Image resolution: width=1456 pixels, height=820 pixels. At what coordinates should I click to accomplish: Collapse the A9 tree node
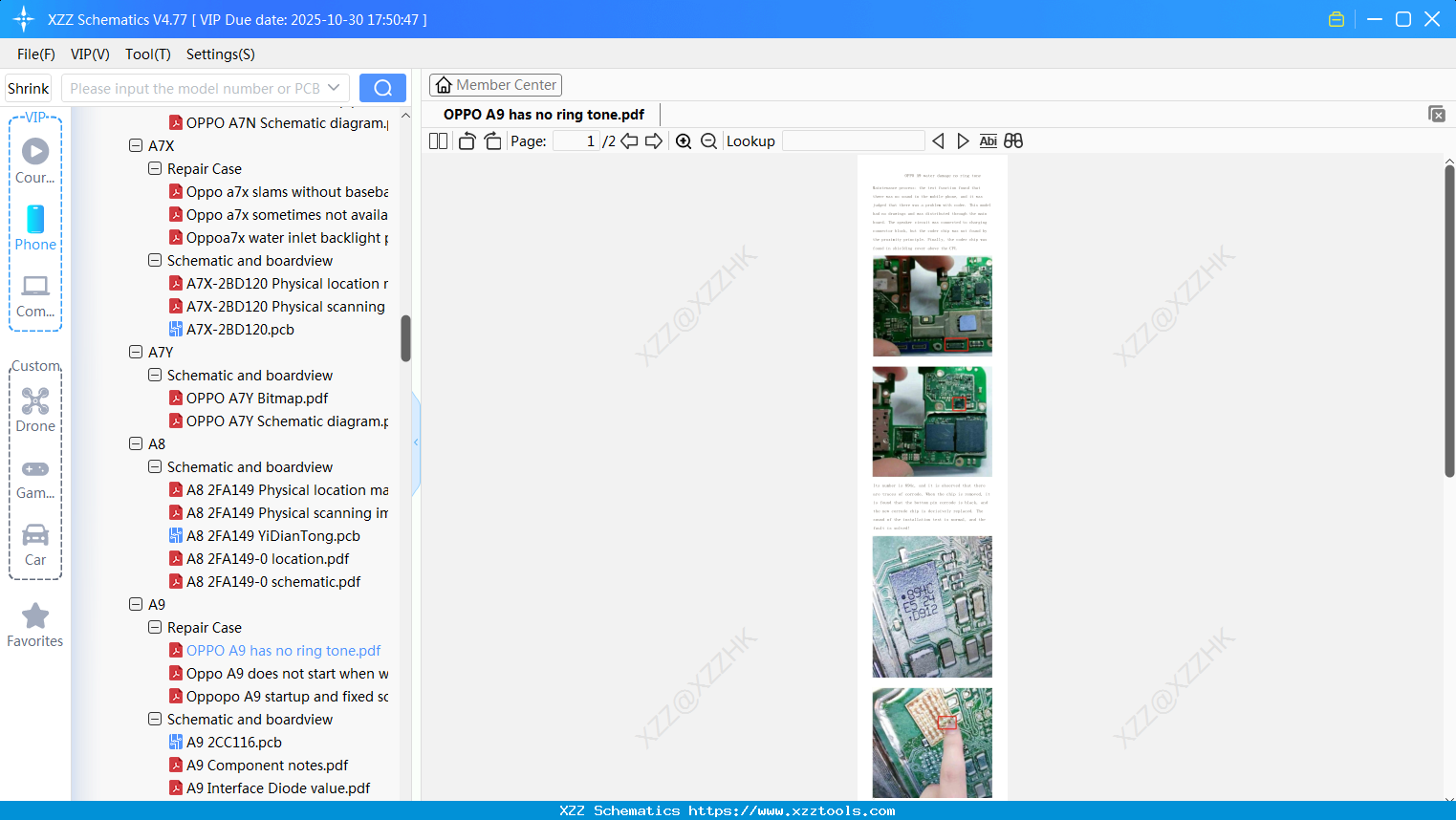point(136,605)
